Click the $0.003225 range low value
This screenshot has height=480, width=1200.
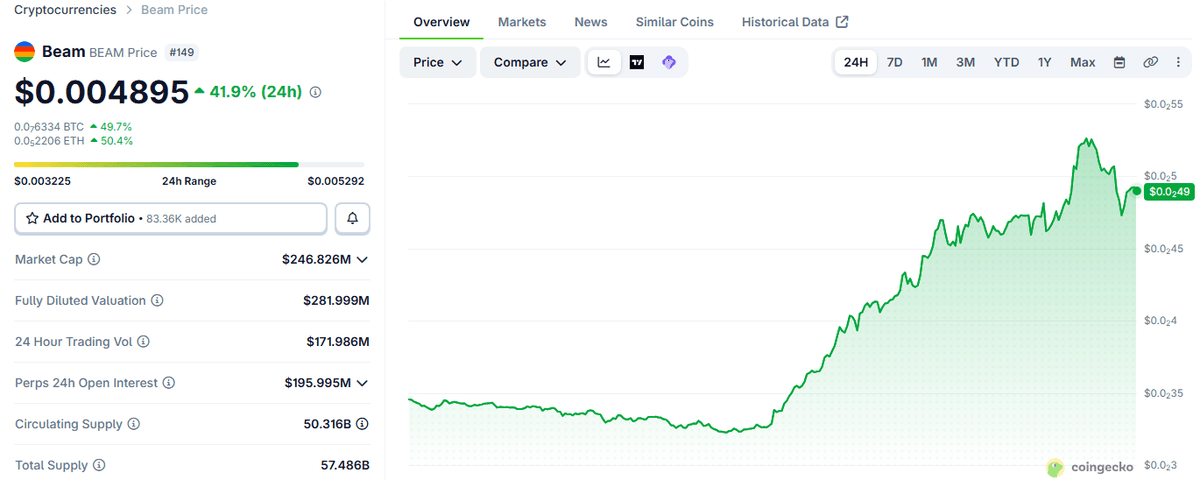(42, 181)
